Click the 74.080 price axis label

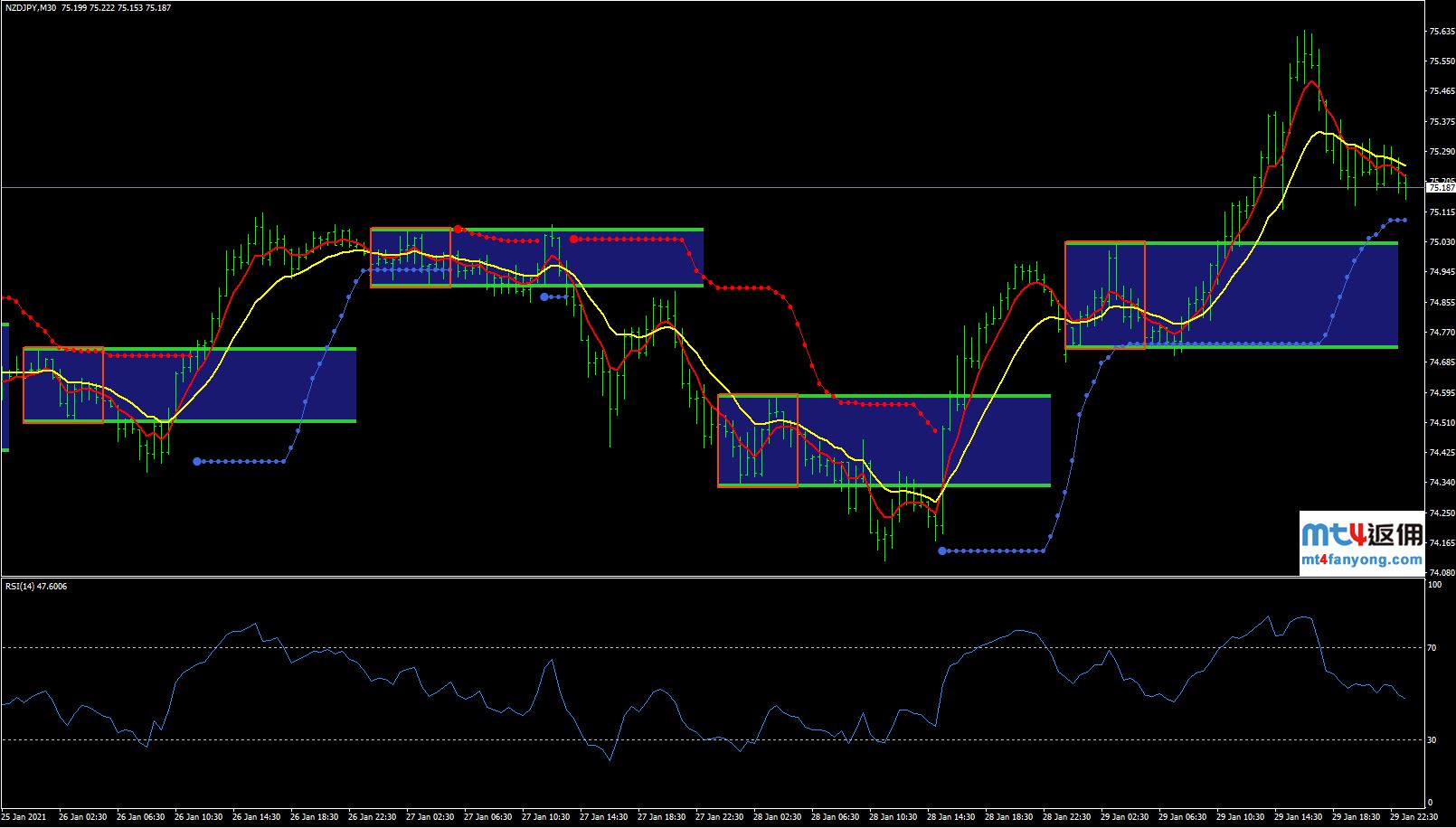(x=1441, y=572)
